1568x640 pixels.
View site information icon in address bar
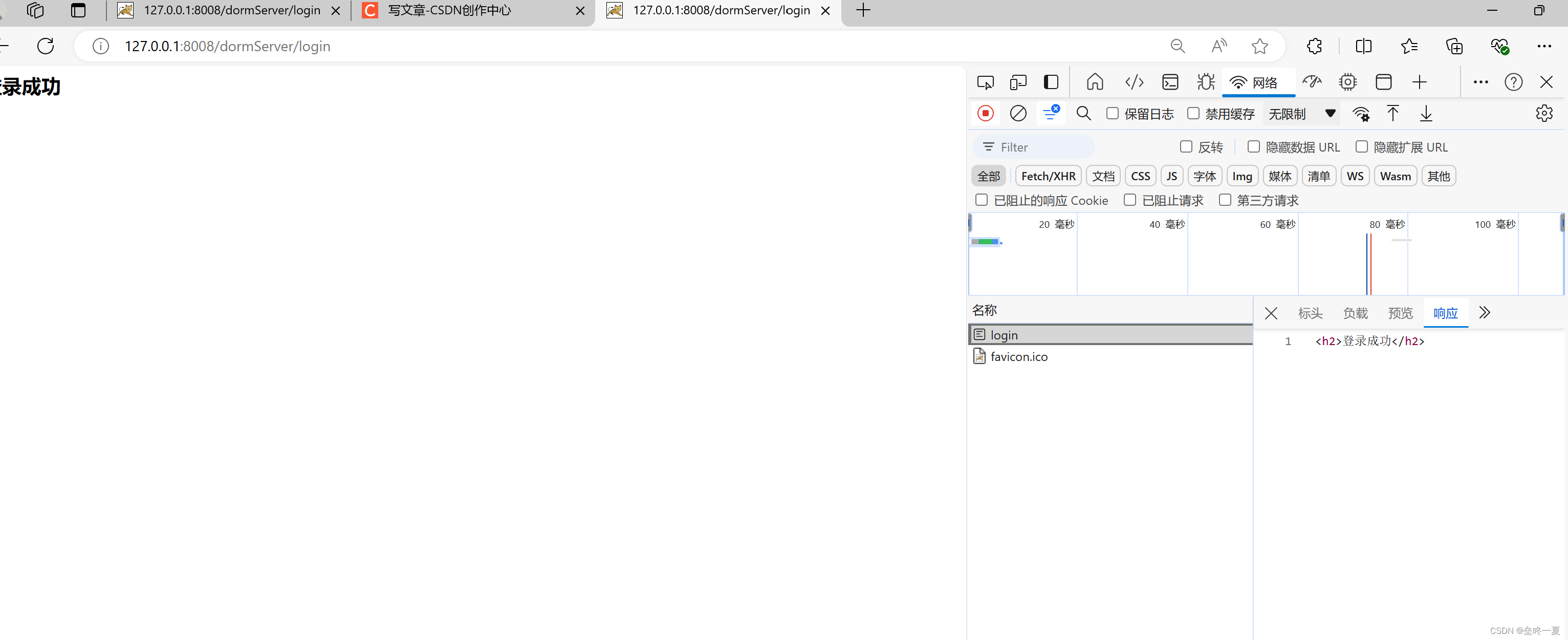click(x=100, y=46)
